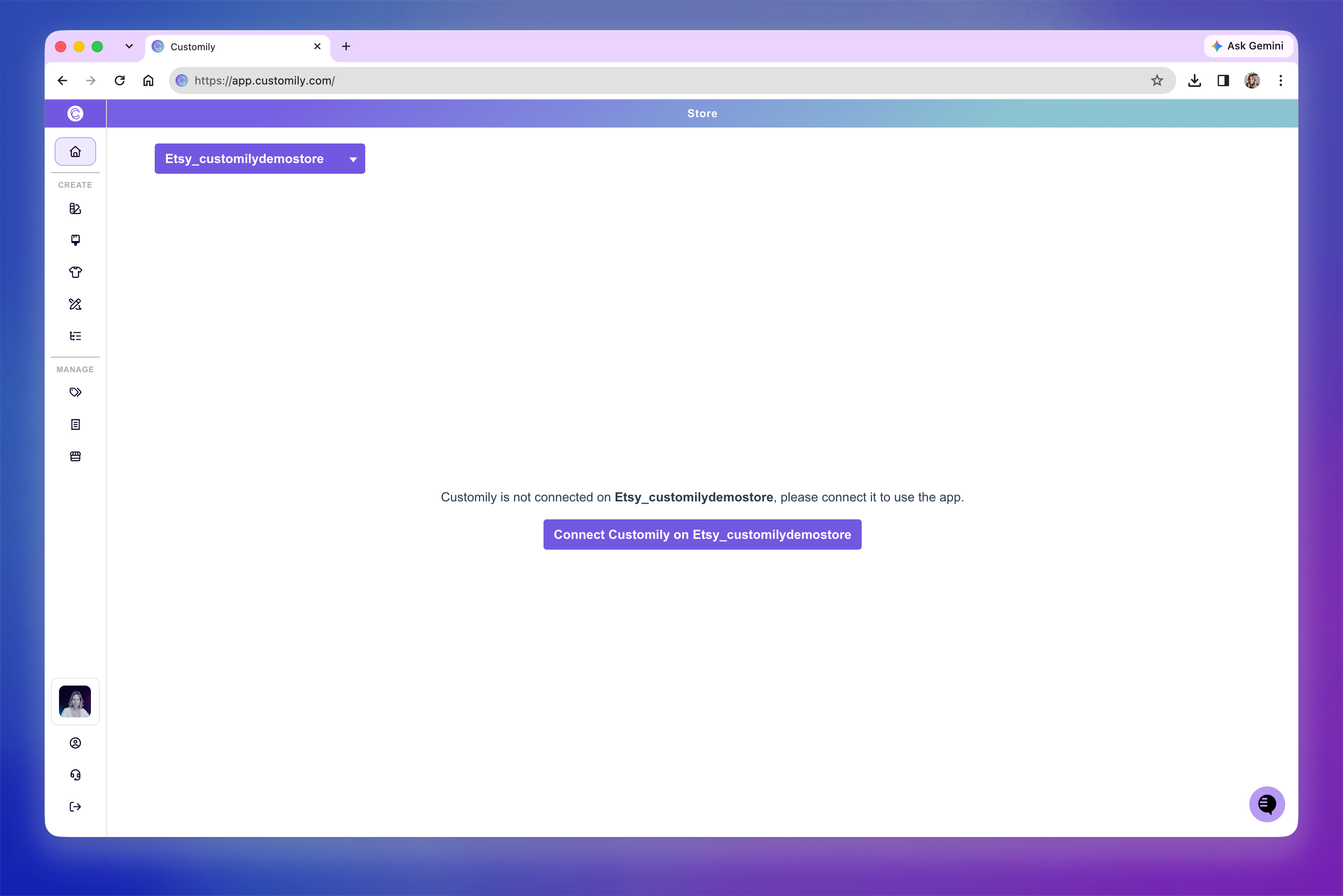Viewport: 1343px width, 896px height.
Task: Open the template design icon under CREATE
Action: tap(75, 208)
